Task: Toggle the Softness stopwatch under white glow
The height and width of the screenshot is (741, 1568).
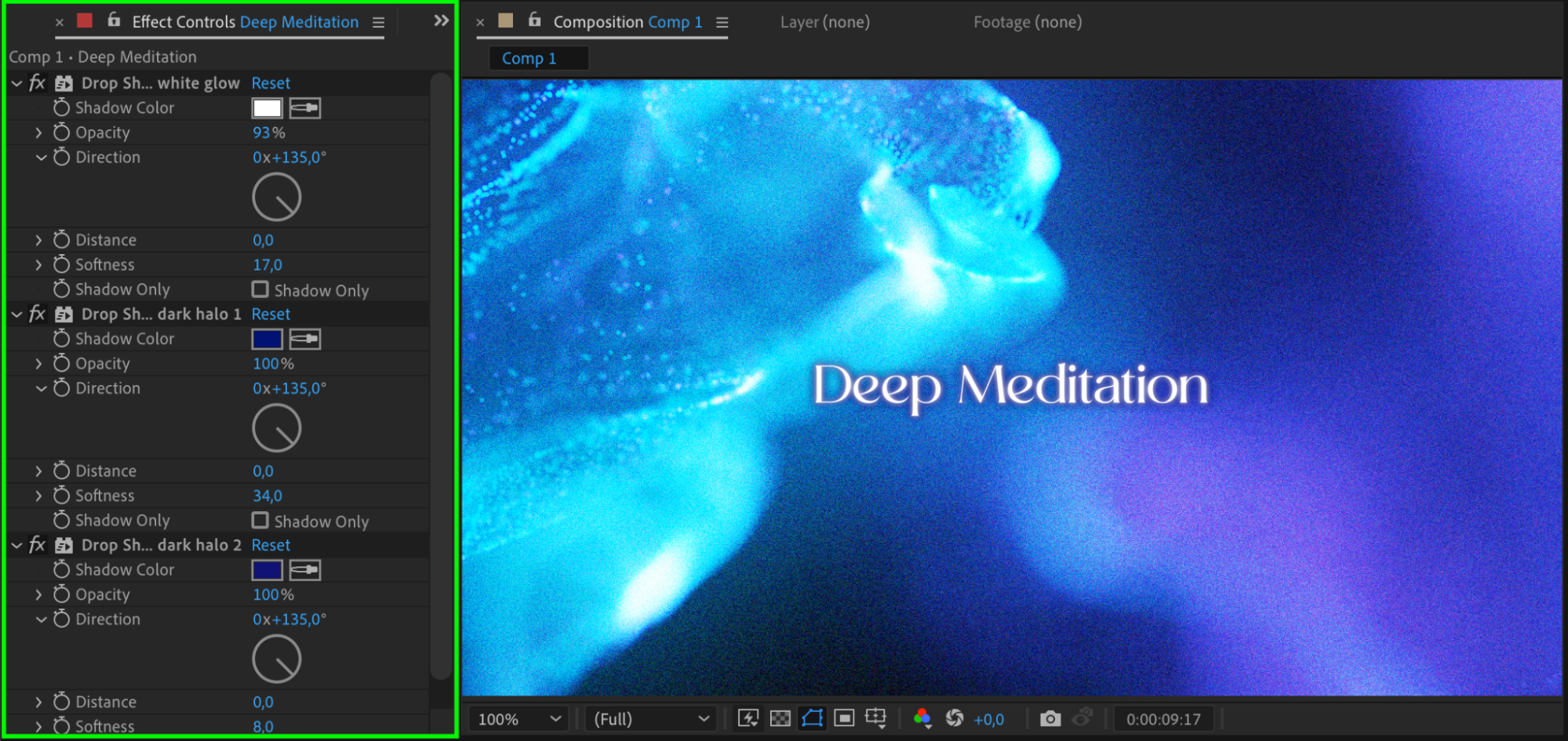Action: 61,264
